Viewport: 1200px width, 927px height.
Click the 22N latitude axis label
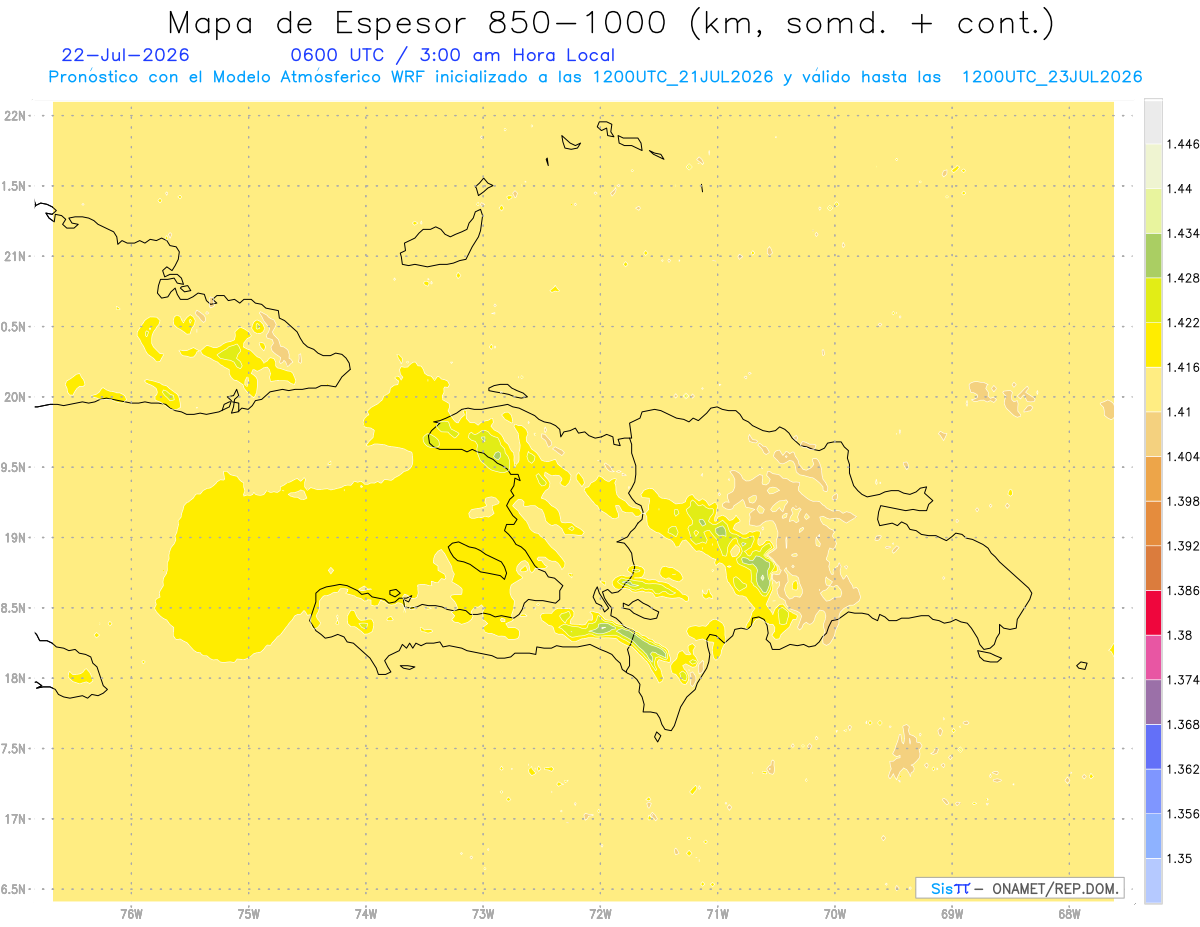(17, 115)
